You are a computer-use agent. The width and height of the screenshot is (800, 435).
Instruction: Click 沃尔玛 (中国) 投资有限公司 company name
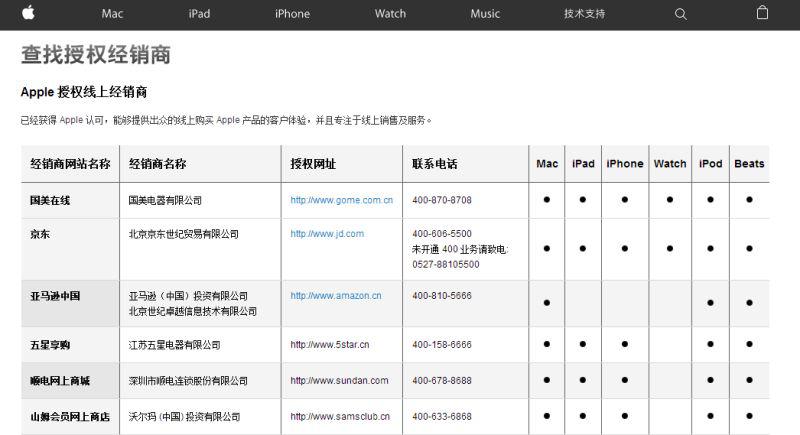[184, 417]
